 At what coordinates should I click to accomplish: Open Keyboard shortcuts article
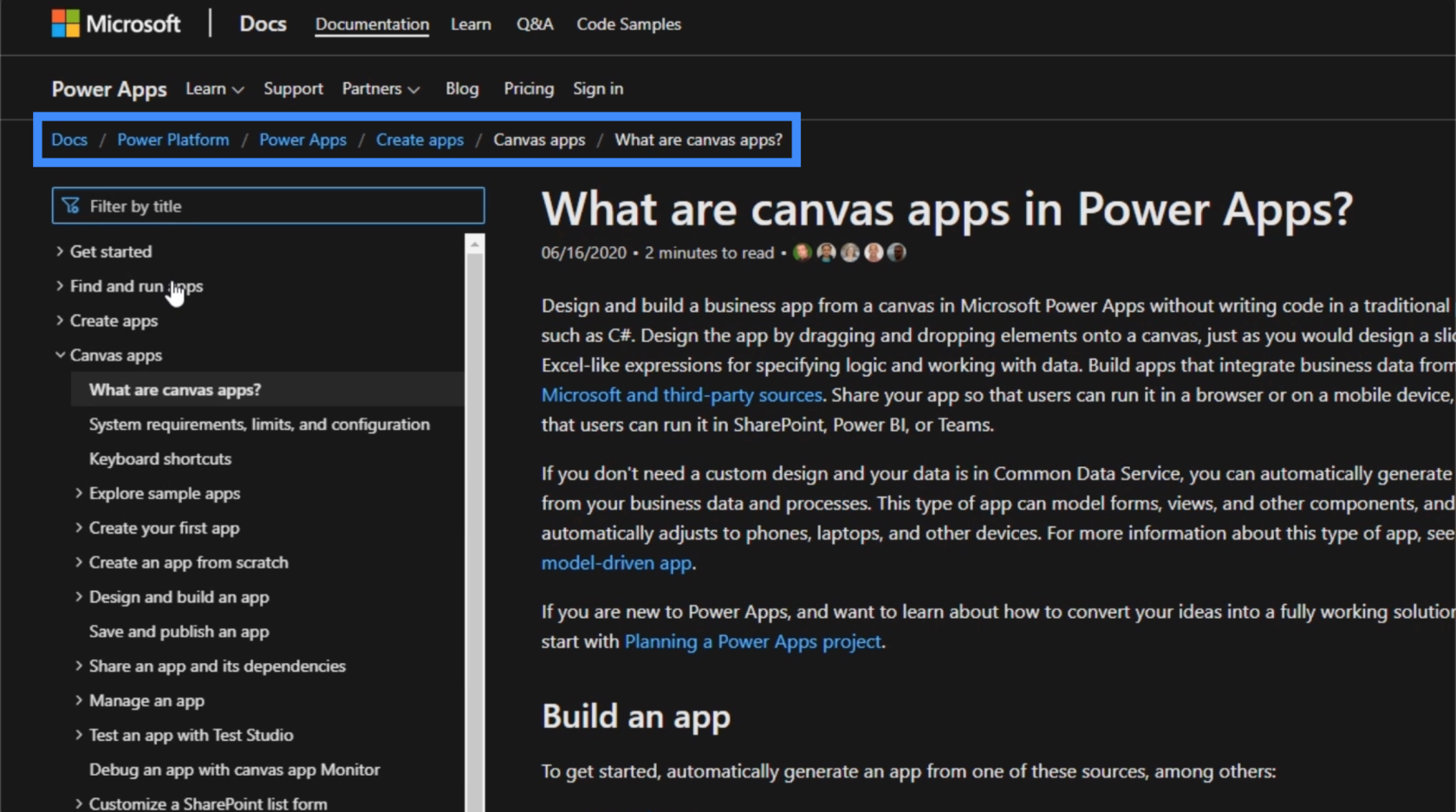coord(160,458)
